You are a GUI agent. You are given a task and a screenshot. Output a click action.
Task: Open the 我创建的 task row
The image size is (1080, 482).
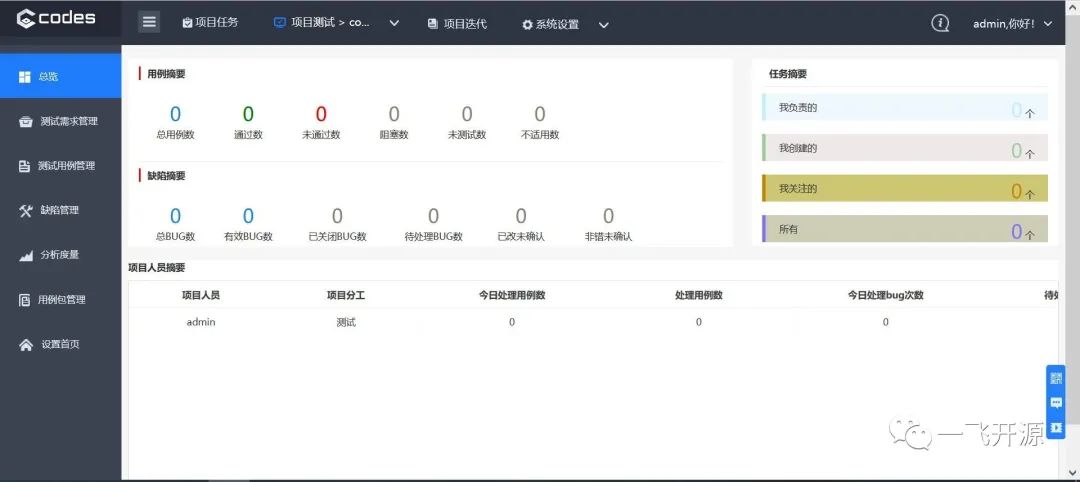click(905, 148)
